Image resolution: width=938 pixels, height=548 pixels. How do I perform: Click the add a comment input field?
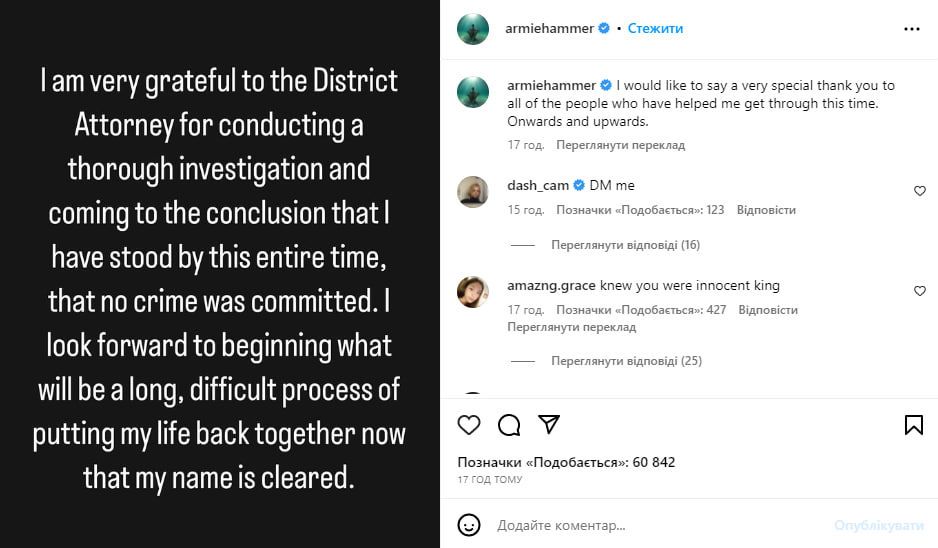tap(650, 525)
